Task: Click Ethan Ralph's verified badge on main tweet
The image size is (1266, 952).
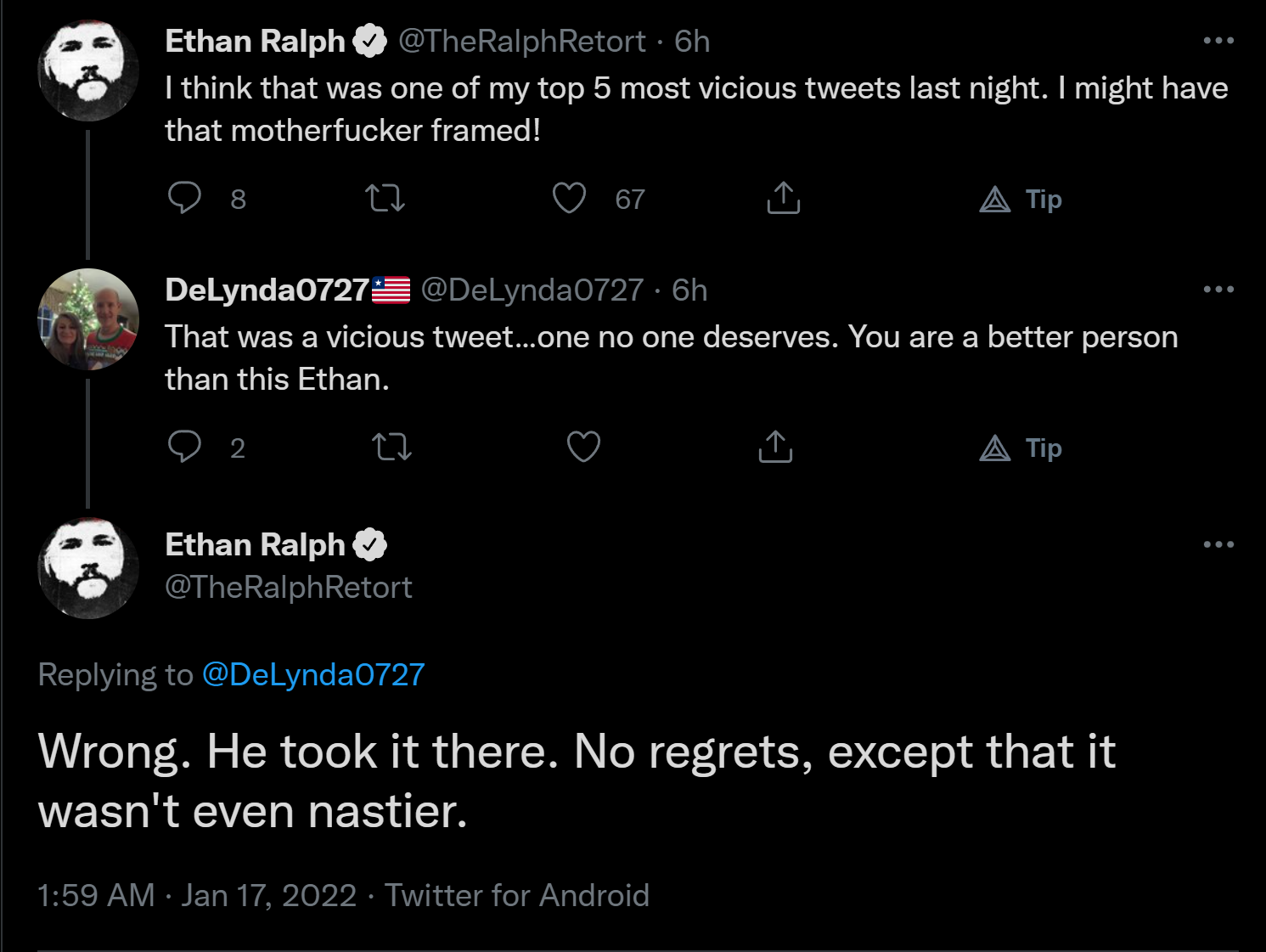Action: pyautogui.click(x=370, y=544)
